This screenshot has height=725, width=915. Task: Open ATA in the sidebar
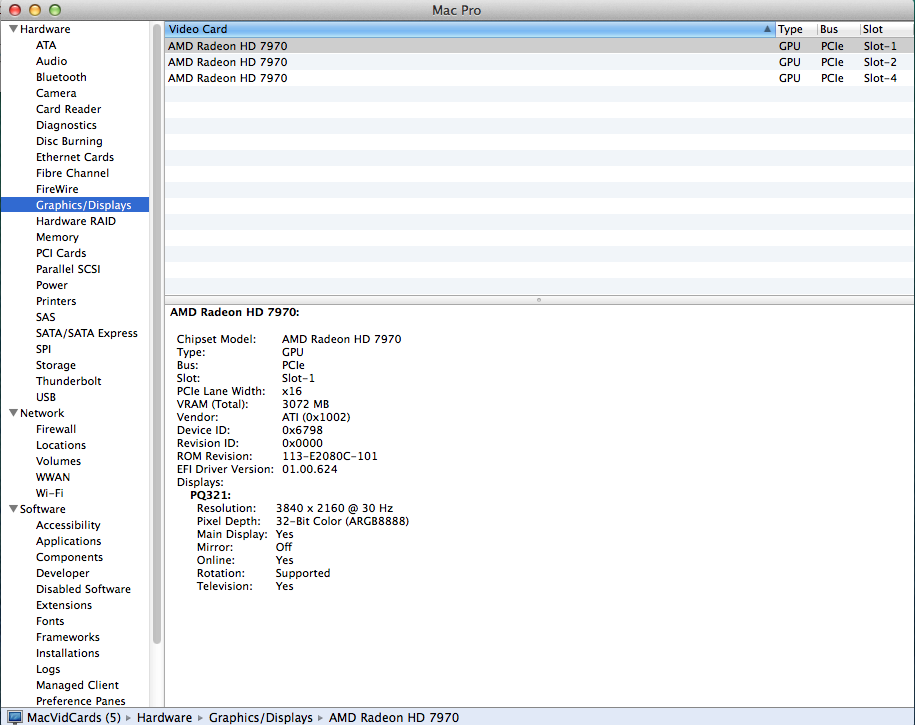point(46,45)
